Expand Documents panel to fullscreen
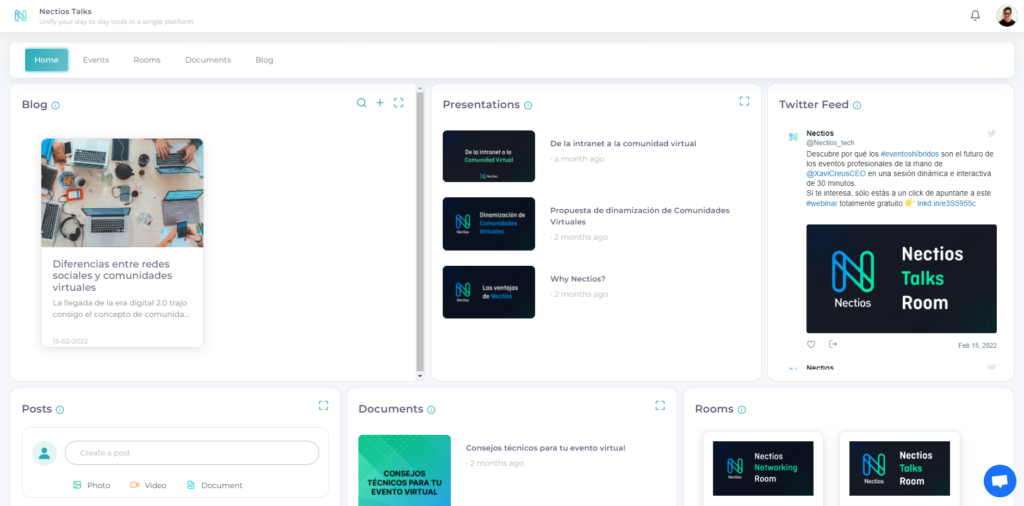 [660, 405]
